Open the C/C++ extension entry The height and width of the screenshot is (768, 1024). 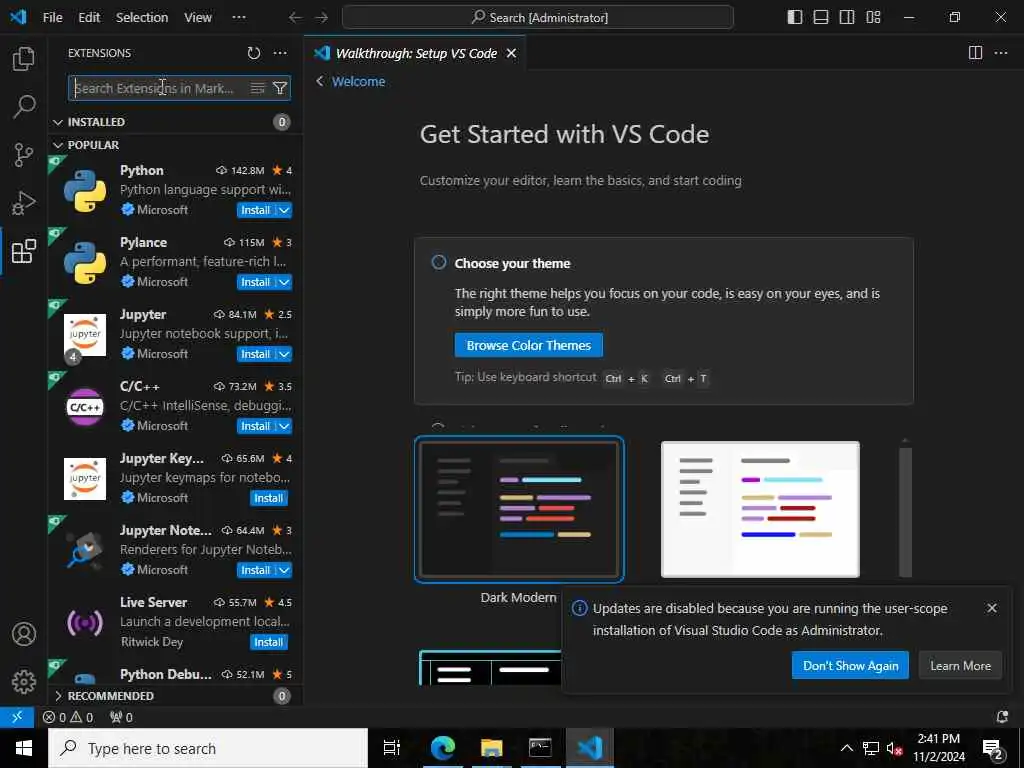point(175,406)
